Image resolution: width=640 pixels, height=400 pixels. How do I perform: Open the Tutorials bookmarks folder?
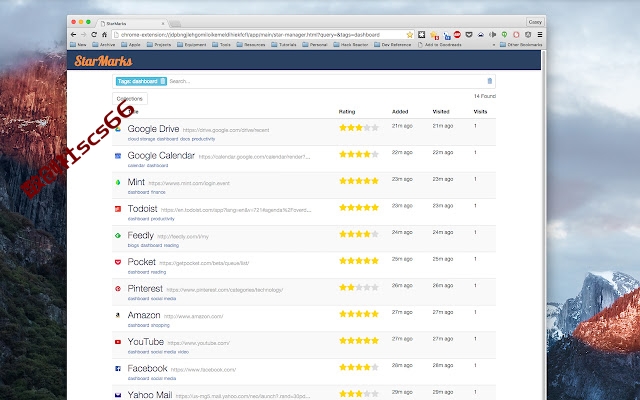[284, 44]
